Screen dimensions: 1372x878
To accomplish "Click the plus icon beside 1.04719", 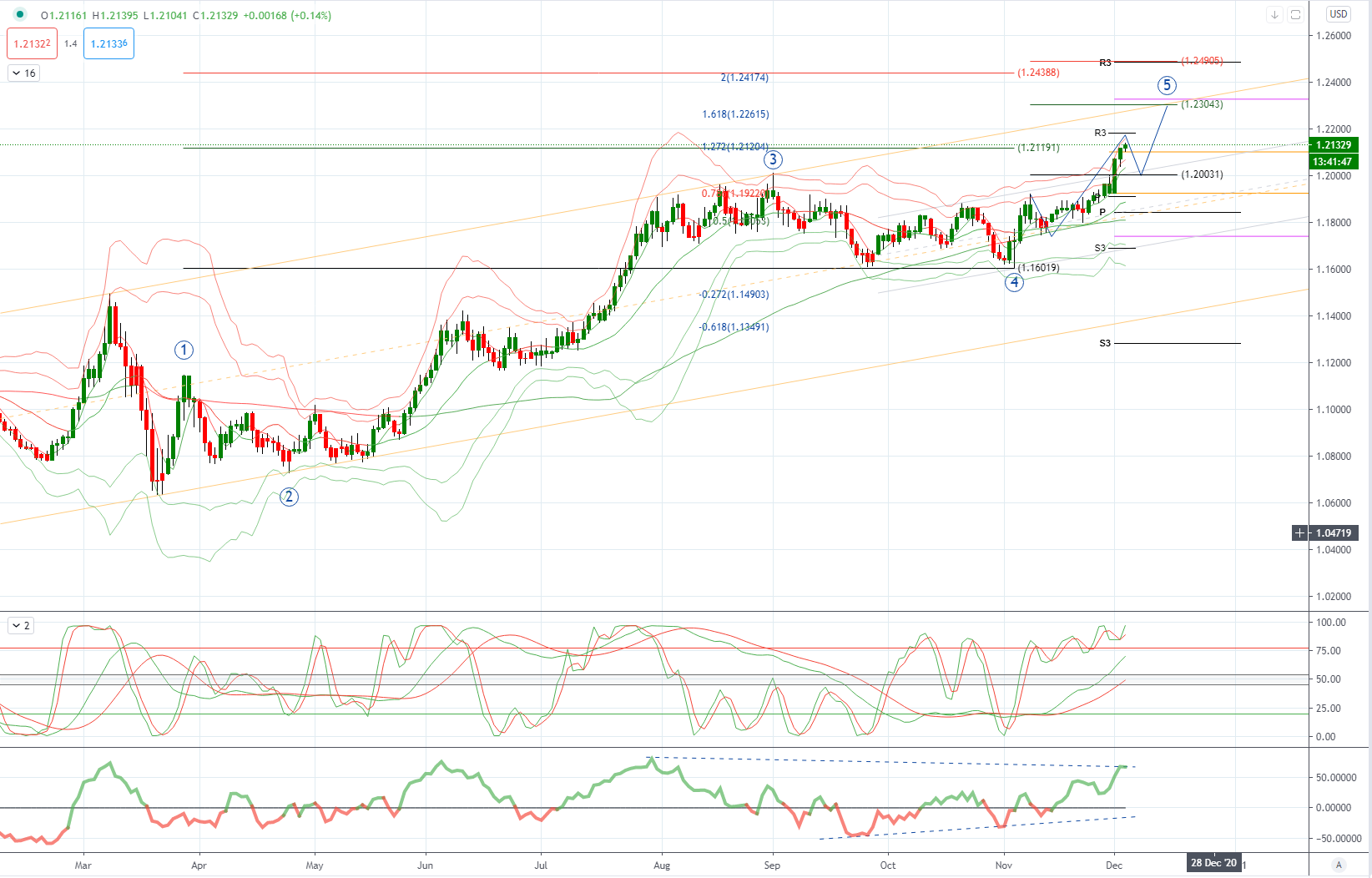I will pyautogui.click(x=1299, y=532).
